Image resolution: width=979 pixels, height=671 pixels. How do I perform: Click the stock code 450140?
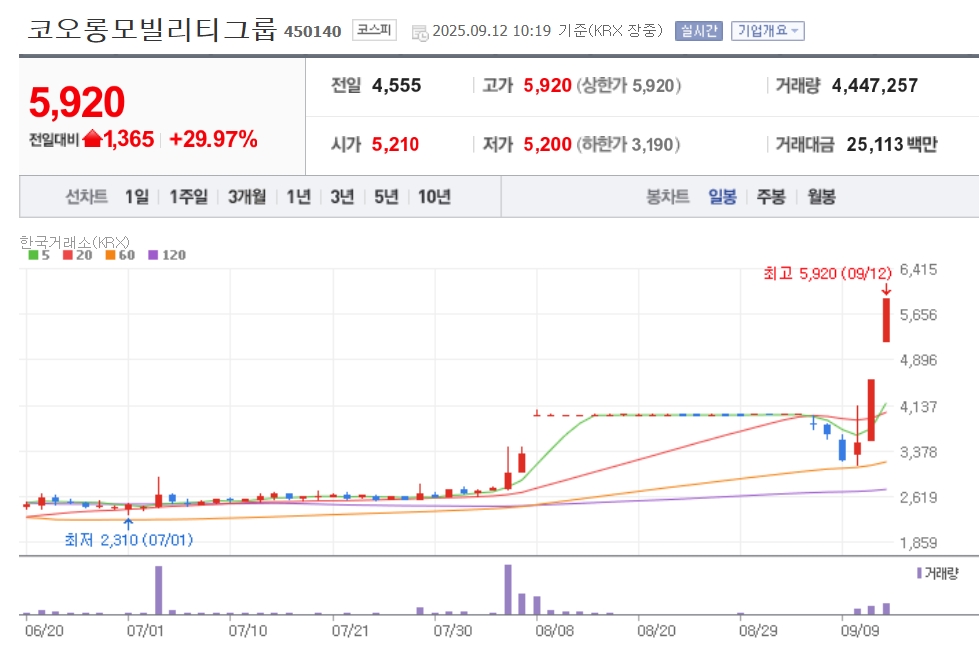pyautogui.click(x=312, y=31)
